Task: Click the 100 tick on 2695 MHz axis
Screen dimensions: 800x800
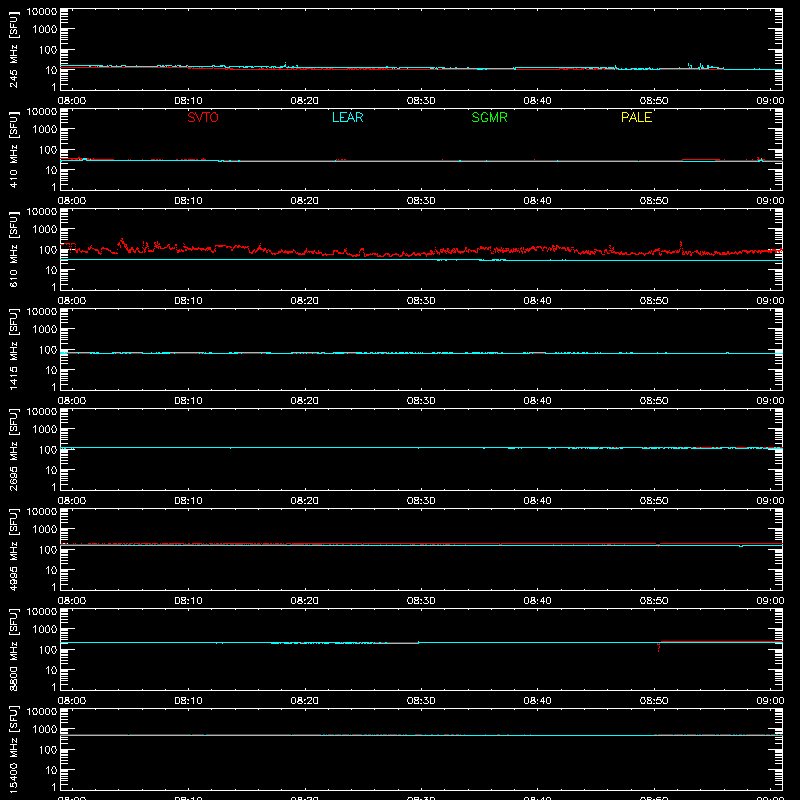Action: [48, 450]
